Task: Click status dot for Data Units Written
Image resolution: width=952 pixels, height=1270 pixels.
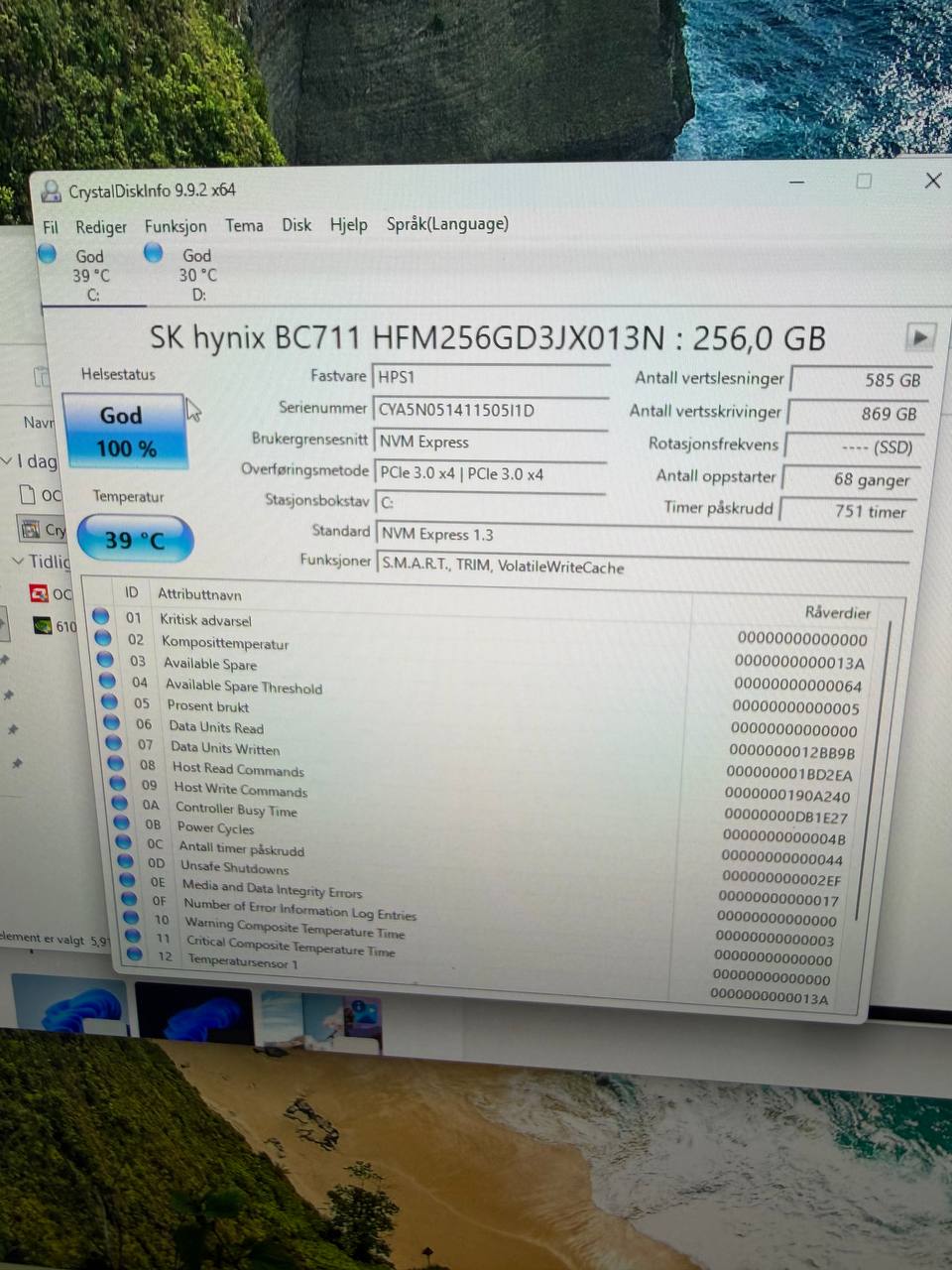Action: point(114,743)
